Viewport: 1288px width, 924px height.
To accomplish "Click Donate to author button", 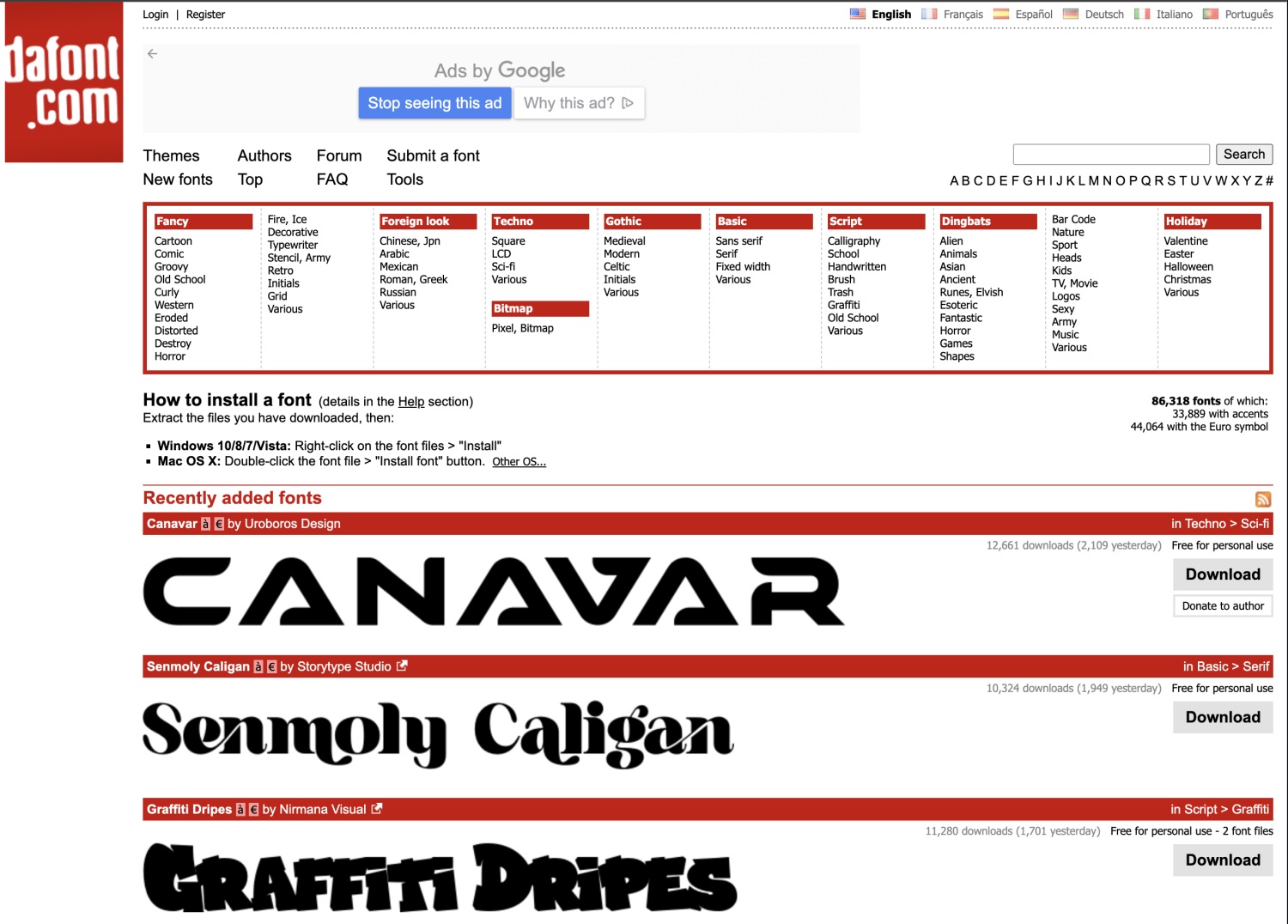I will [1223, 606].
